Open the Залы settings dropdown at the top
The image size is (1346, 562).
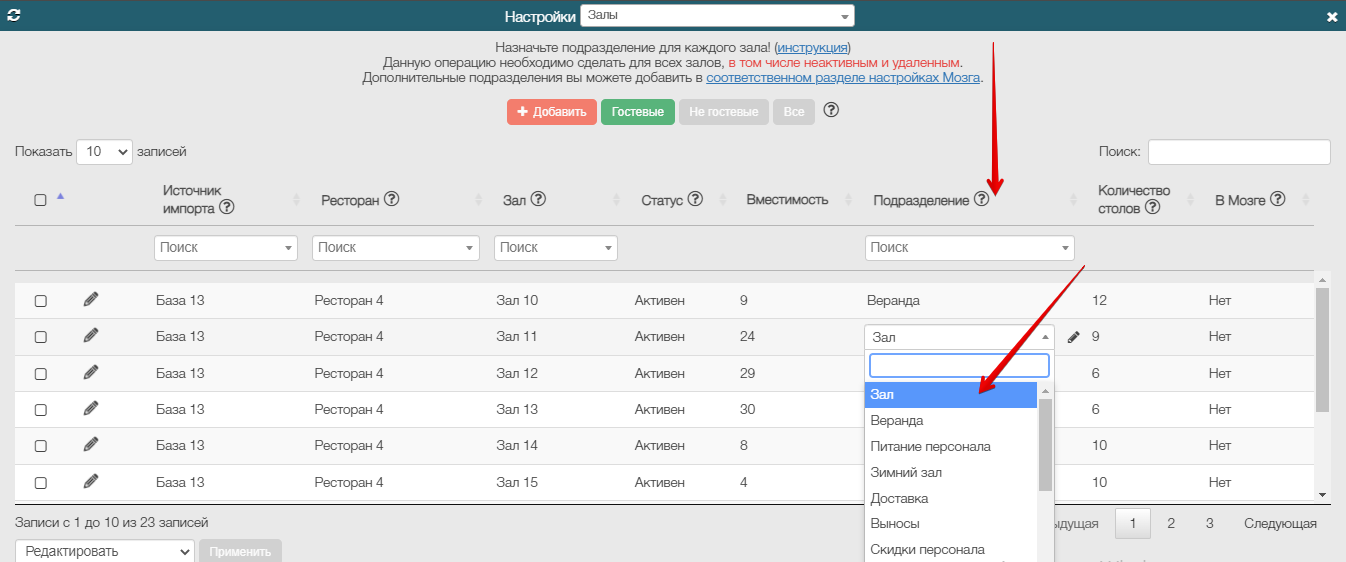pyautogui.click(x=716, y=16)
